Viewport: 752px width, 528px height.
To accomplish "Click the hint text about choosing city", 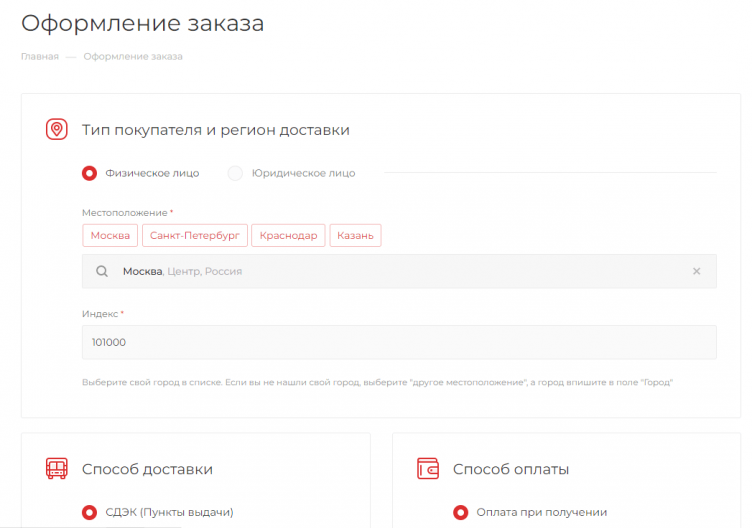I will click(377, 382).
